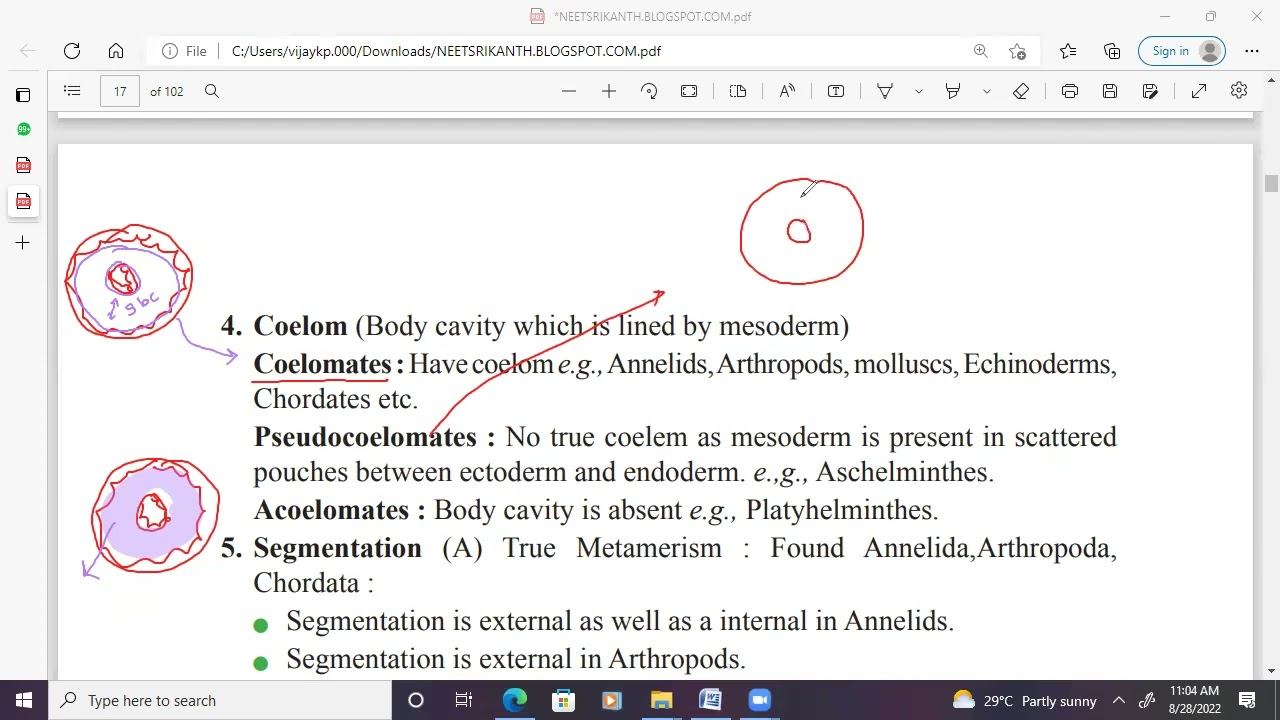Image resolution: width=1280 pixels, height=720 pixels.
Task: Select the Draw pen tool
Action: pos(885,91)
